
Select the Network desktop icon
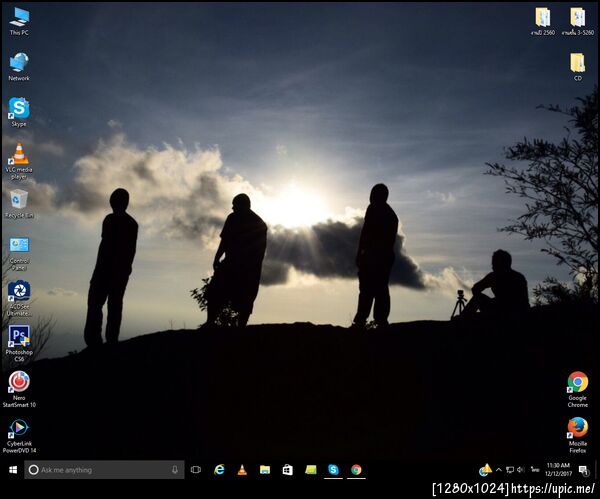click(x=19, y=67)
